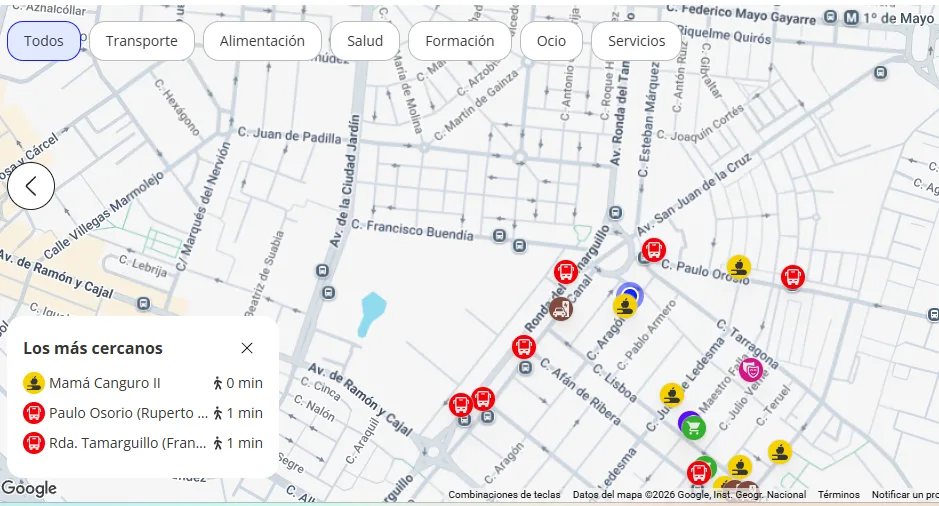
Task: Click yellow education marker on C. Aragón
Action: pyautogui.click(x=625, y=306)
